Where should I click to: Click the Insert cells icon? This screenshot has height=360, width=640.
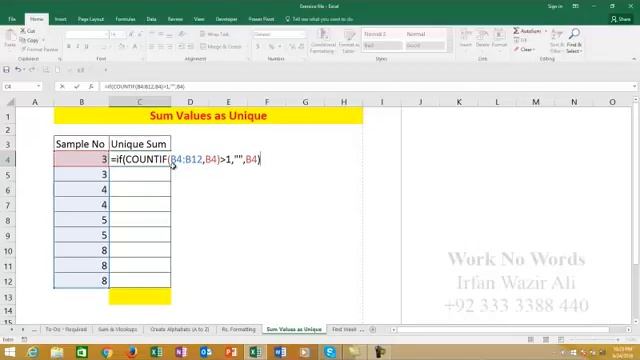(x=465, y=35)
